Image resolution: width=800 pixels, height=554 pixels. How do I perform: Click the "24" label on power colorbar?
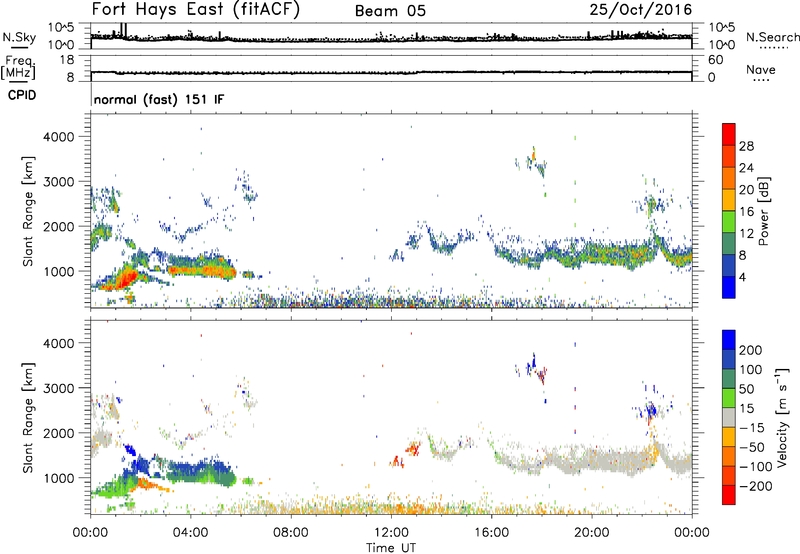pos(746,168)
